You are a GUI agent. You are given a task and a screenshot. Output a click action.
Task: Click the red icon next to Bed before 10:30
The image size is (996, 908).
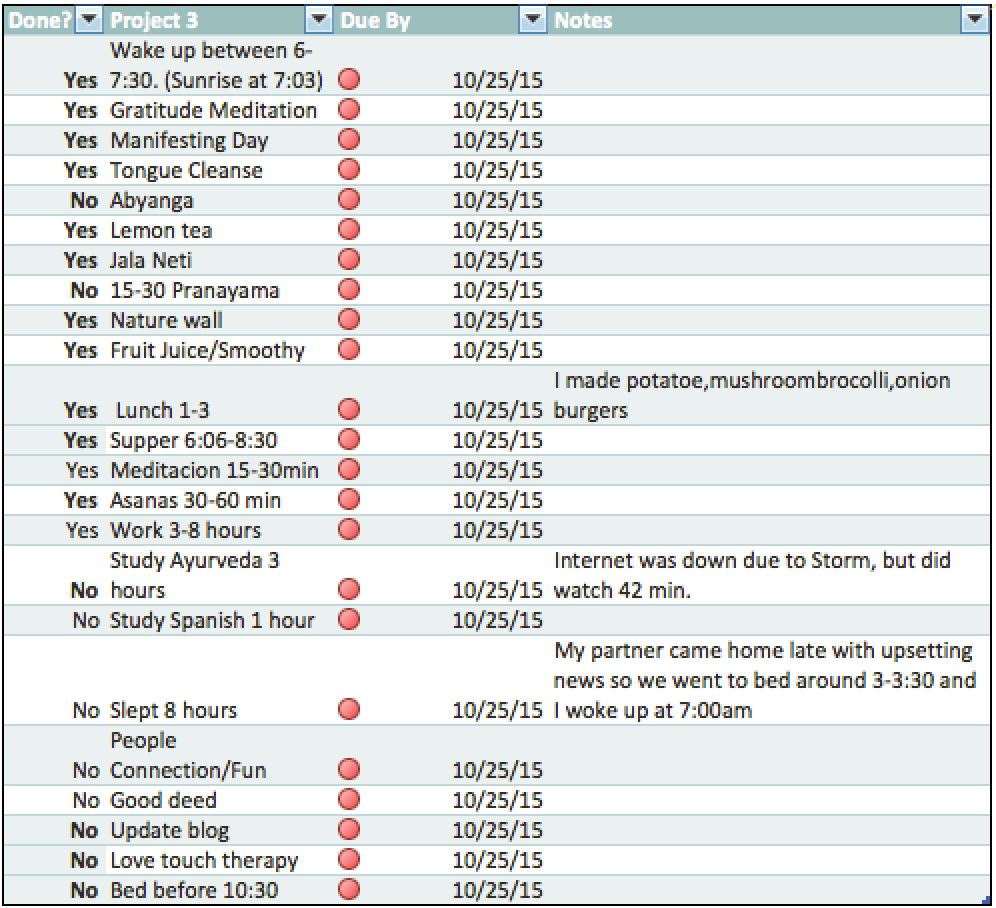coord(348,889)
